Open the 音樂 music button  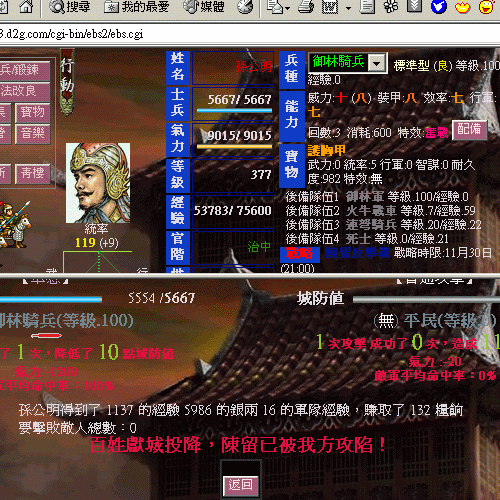pos(32,134)
